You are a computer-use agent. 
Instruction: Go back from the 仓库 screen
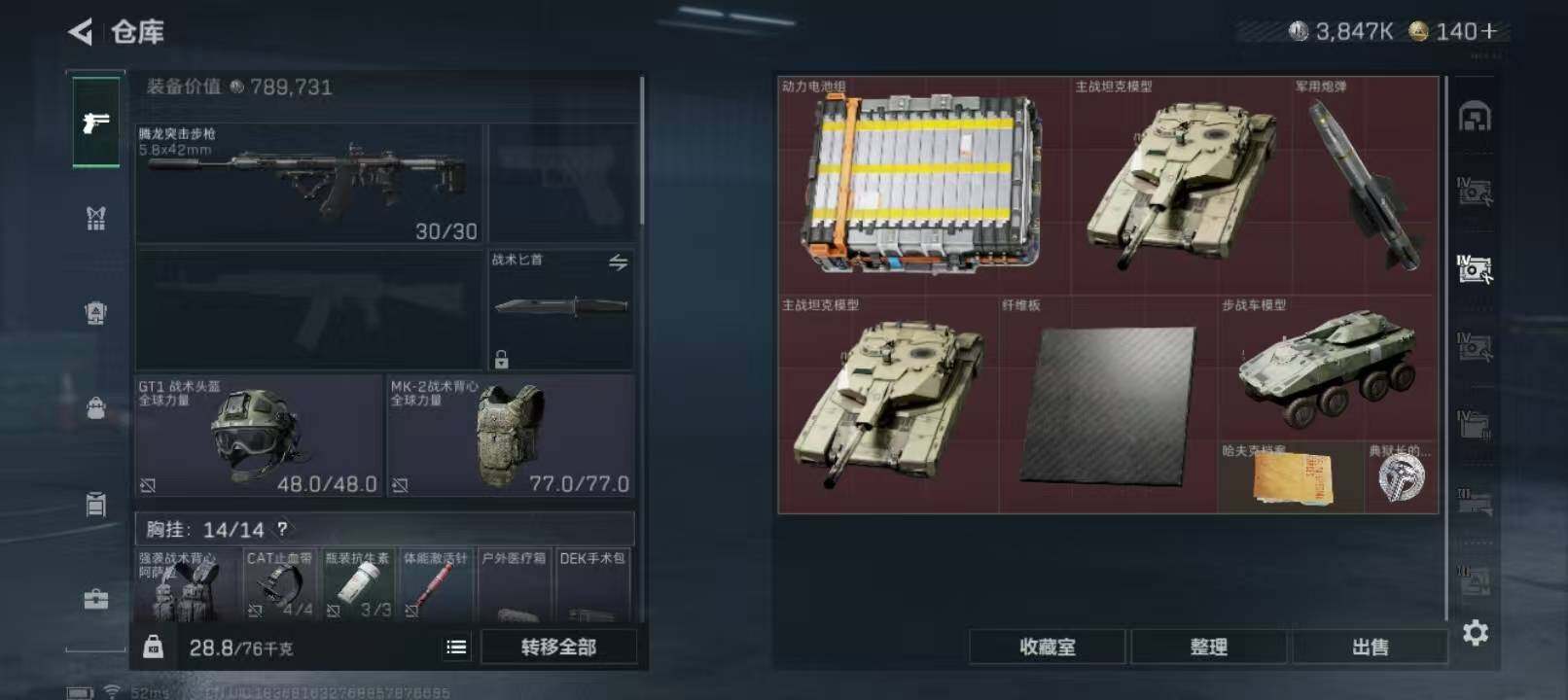tap(81, 32)
